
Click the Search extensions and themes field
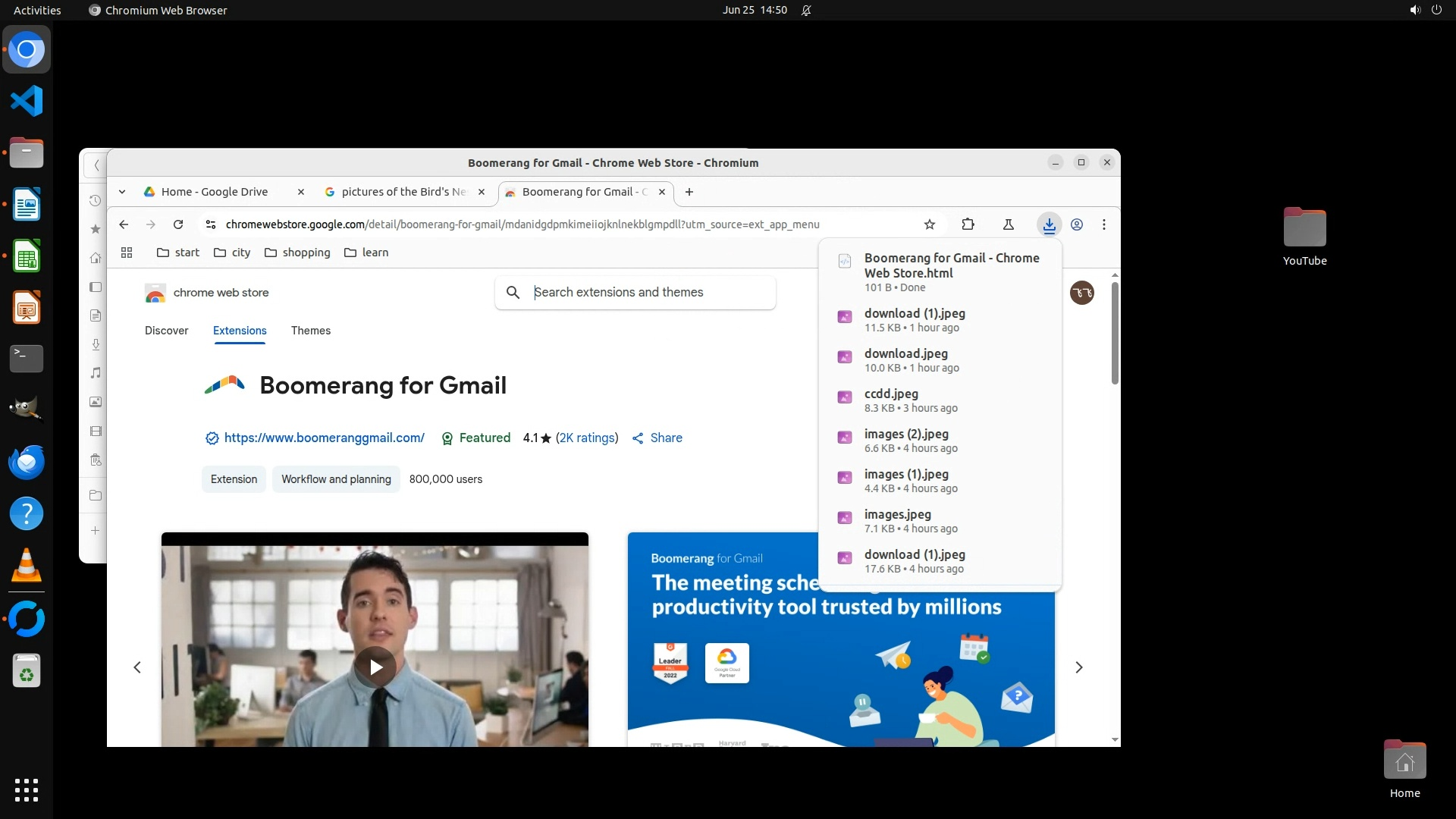point(645,293)
